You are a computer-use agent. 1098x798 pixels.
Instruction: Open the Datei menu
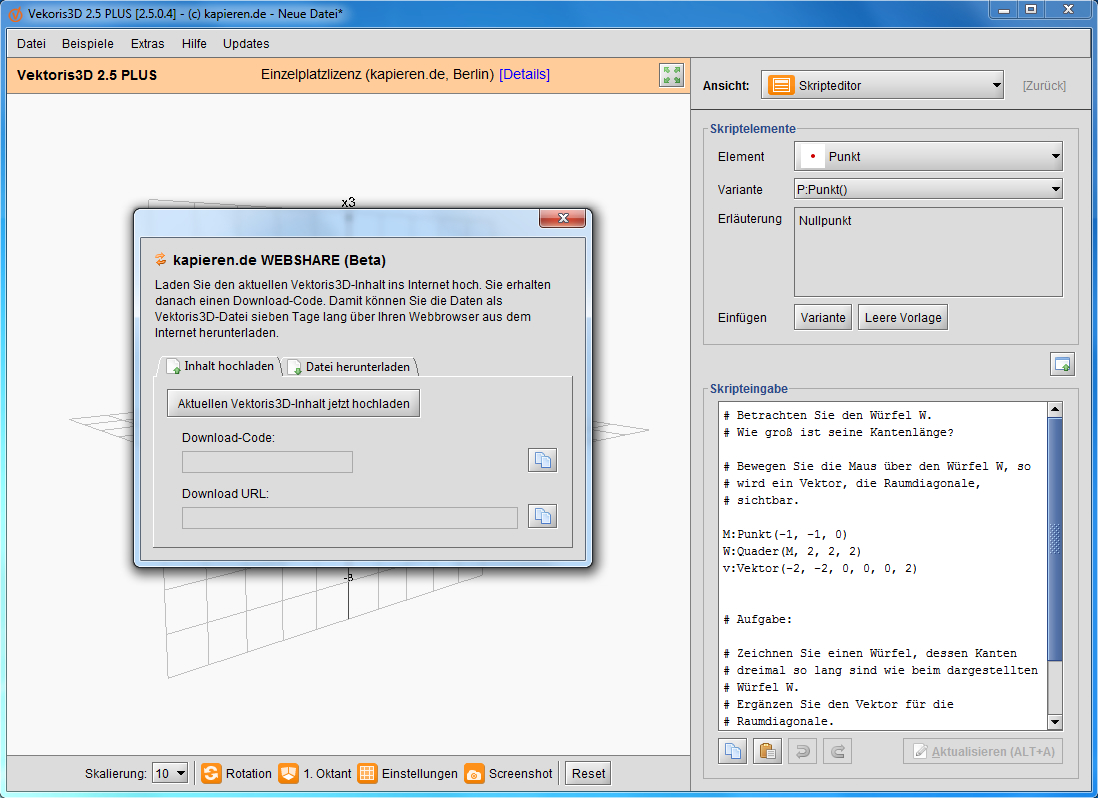(32, 43)
